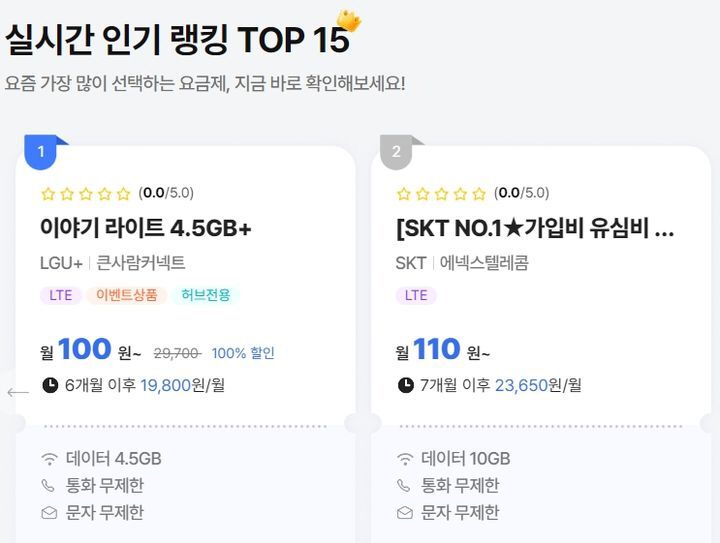The width and height of the screenshot is (720, 543).
Task: Click the phone icon beside first 통화 무제한
Action: [x=50, y=486]
